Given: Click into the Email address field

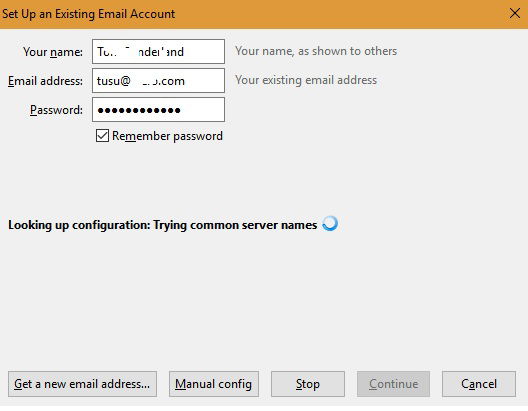Looking at the screenshot, I should click(158, 80).
